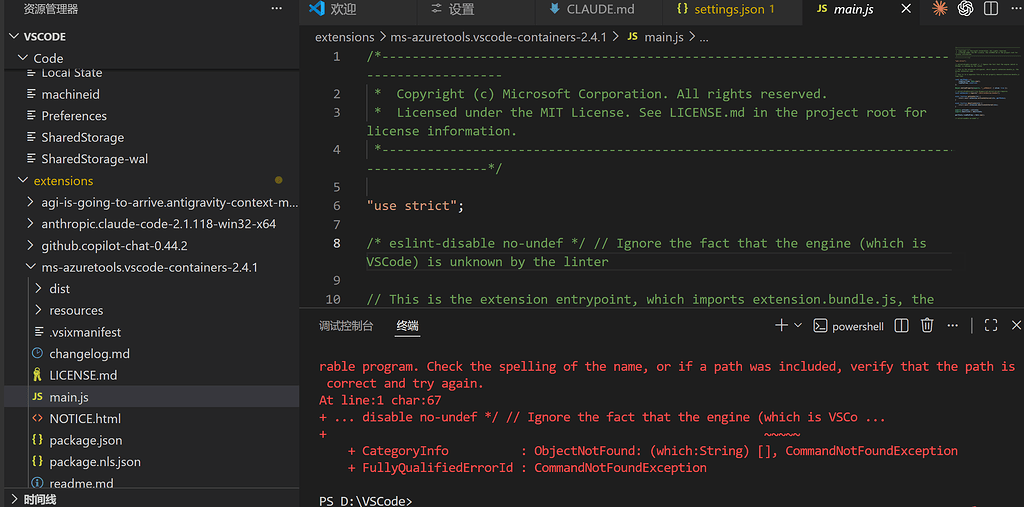The width and height of the screenshot is (1024, 507).
Task: Click ms-azuretools.vscode-containers-2.4.1 breadcrumb
Action: (498, 37)
